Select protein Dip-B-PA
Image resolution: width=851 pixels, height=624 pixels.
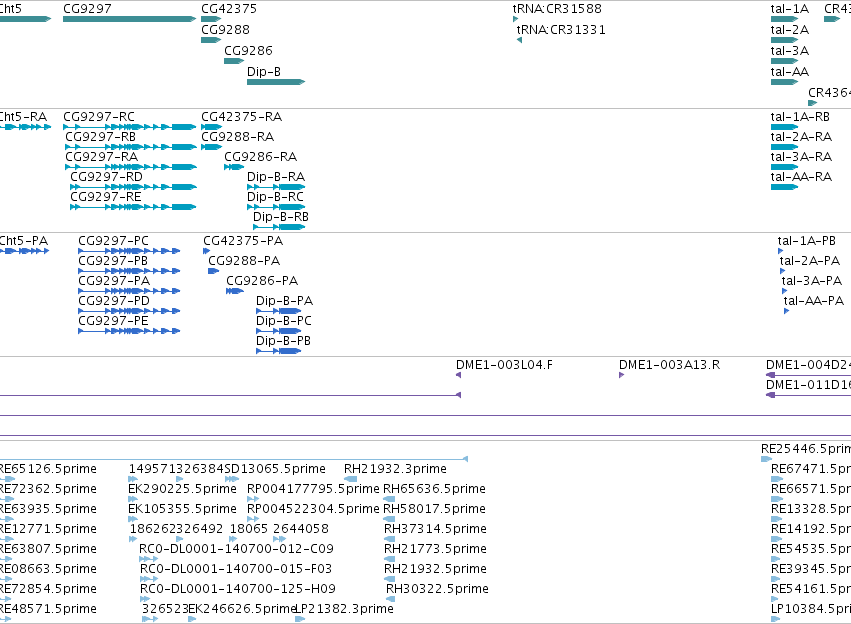pos(278,311)
